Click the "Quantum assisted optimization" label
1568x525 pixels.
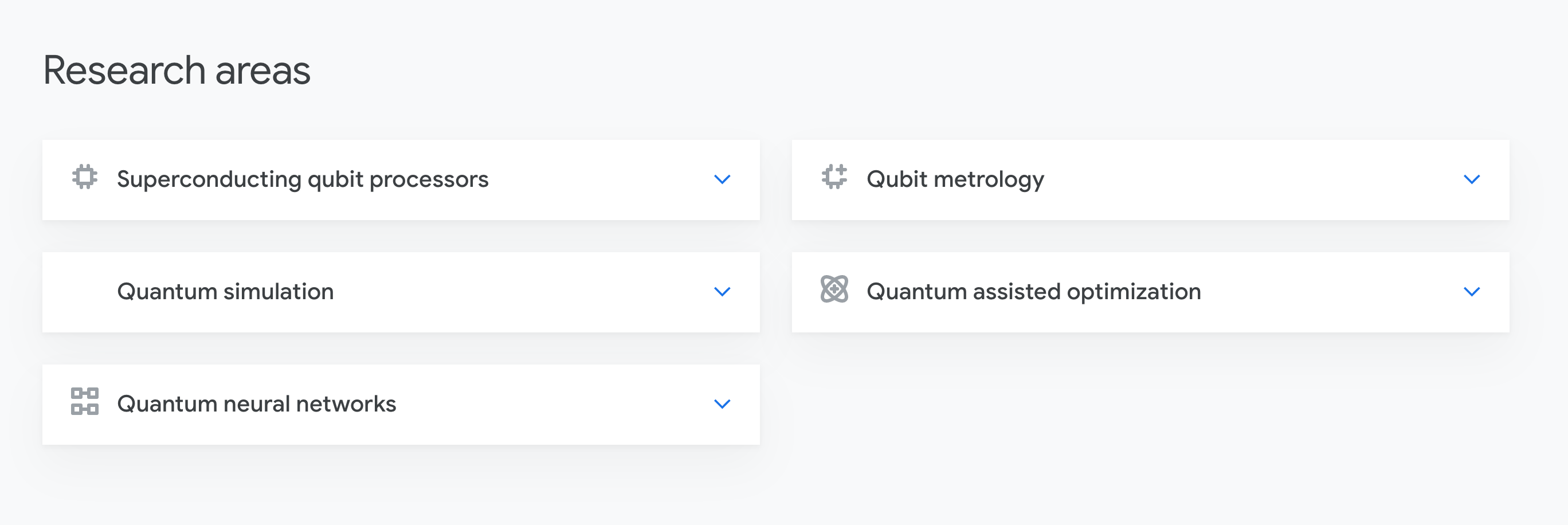click(1033, 292)
